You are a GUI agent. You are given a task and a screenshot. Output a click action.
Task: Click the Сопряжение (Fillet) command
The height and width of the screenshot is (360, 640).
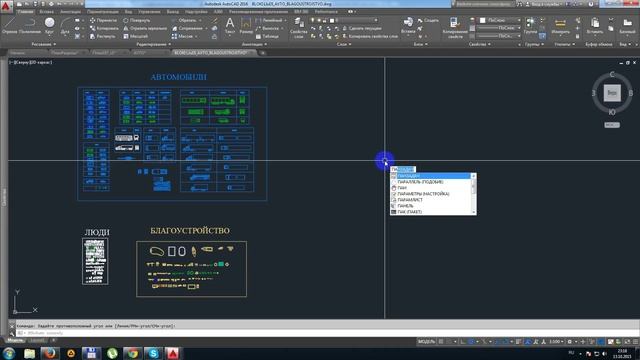coord(187,28)
